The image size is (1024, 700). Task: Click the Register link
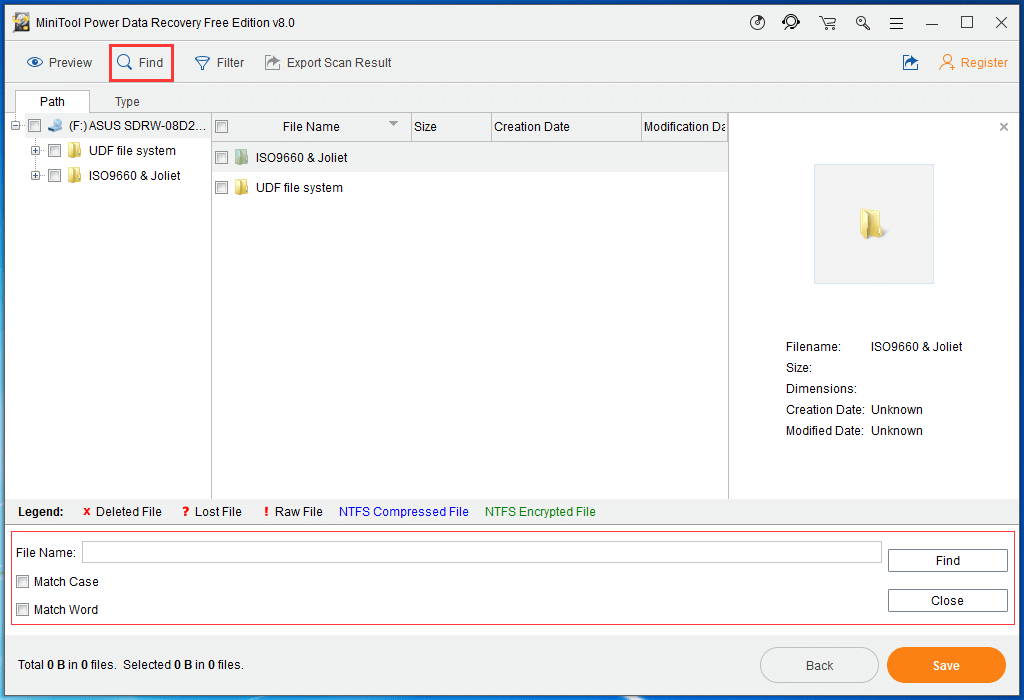[x=982, y=62]
